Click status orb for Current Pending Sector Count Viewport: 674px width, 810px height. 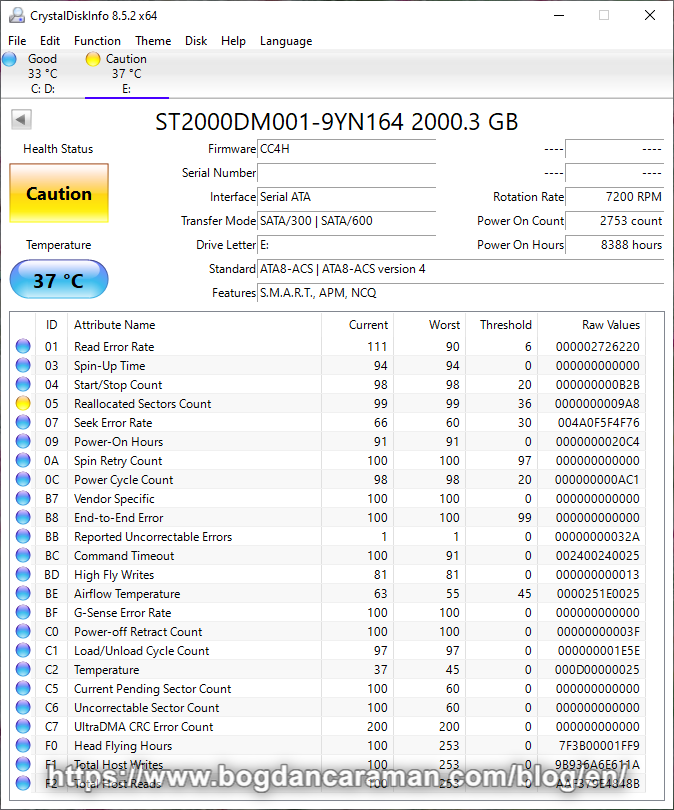23,688
